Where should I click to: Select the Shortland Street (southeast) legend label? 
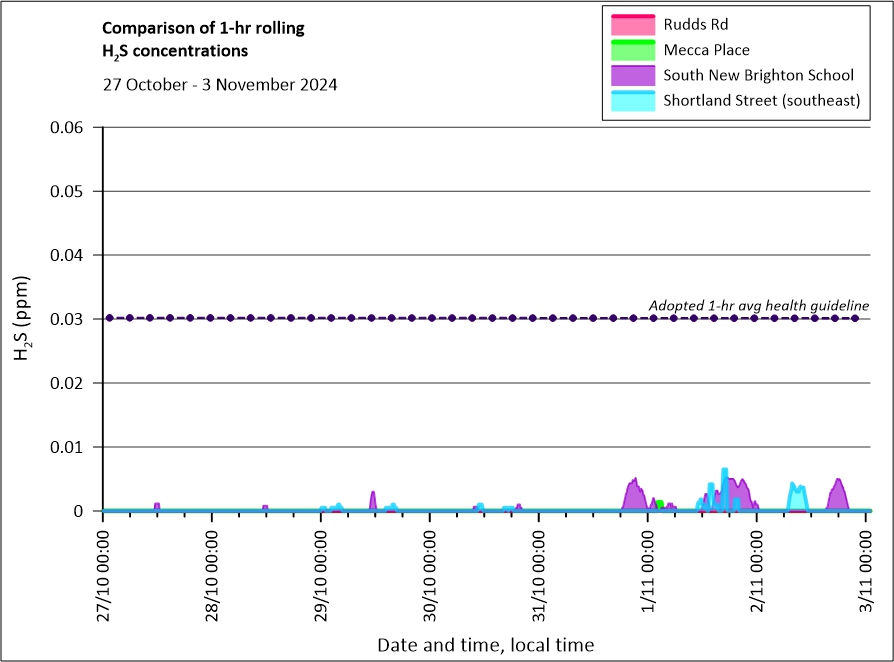(x=761, y=101)
